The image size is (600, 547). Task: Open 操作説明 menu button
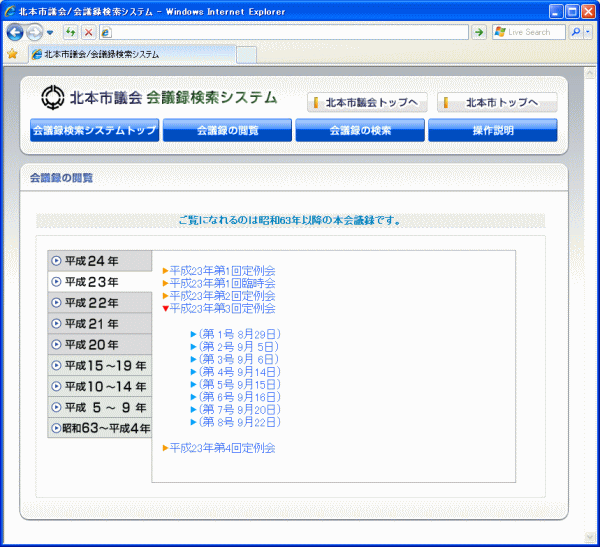point(493,130)
